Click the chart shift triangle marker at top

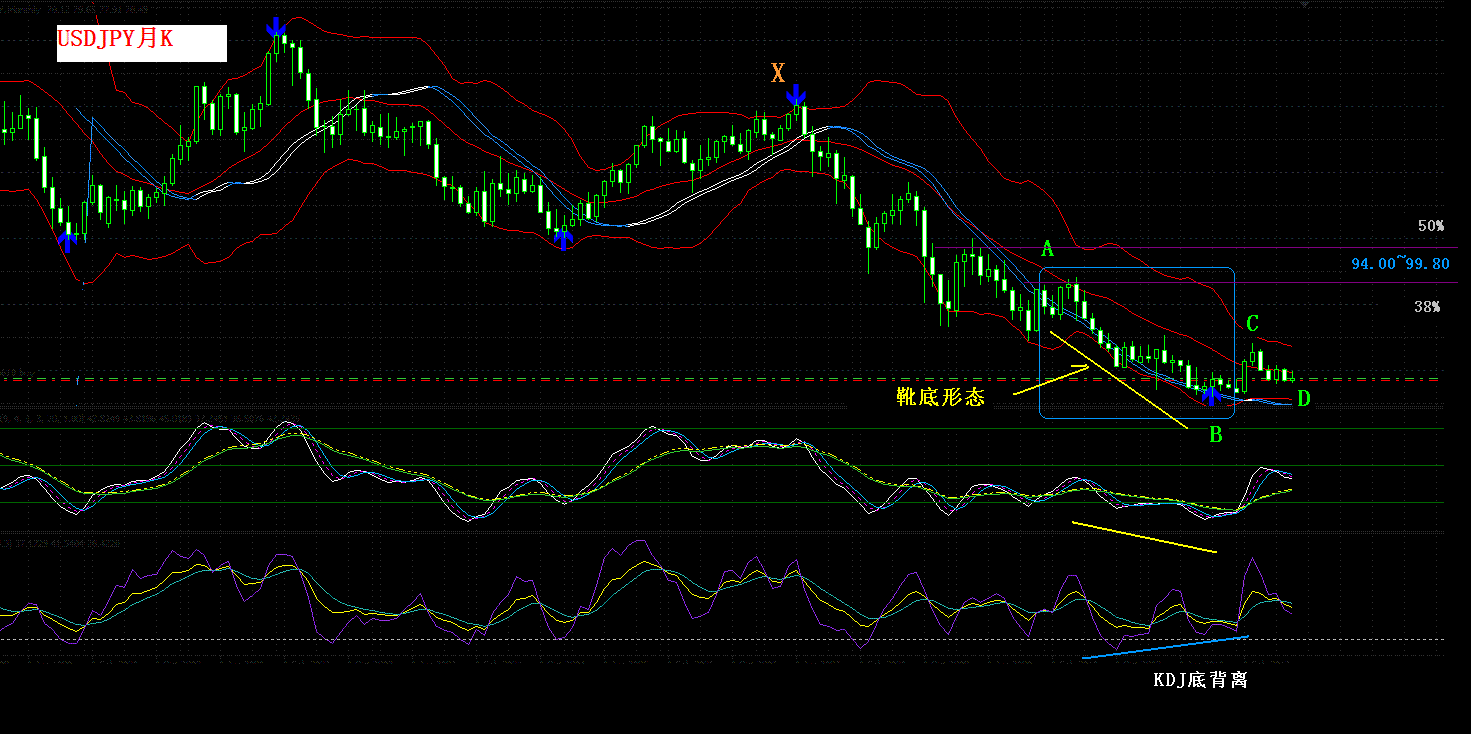click(1303, 4)
